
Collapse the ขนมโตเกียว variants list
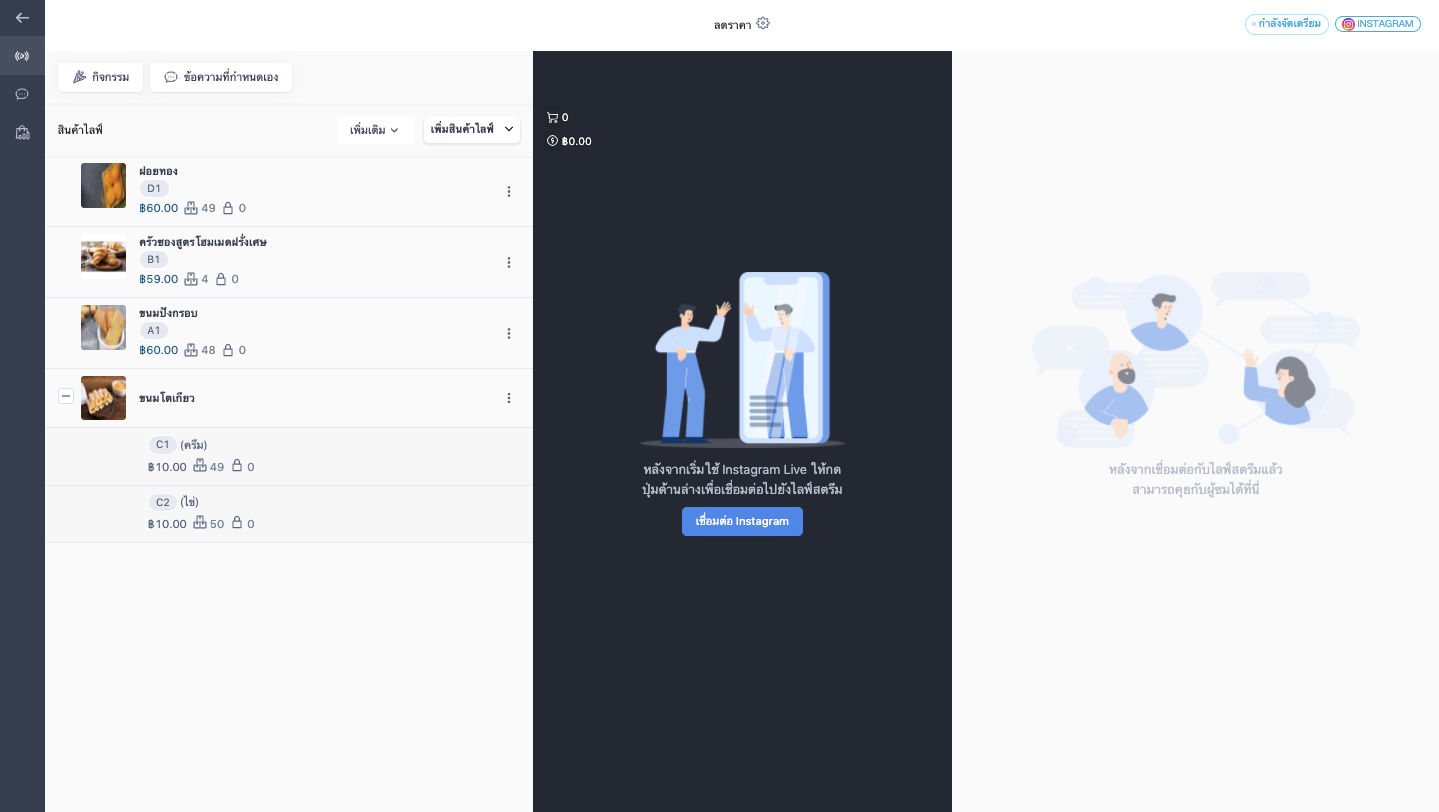pyautogui.click(x=66, y=396)
